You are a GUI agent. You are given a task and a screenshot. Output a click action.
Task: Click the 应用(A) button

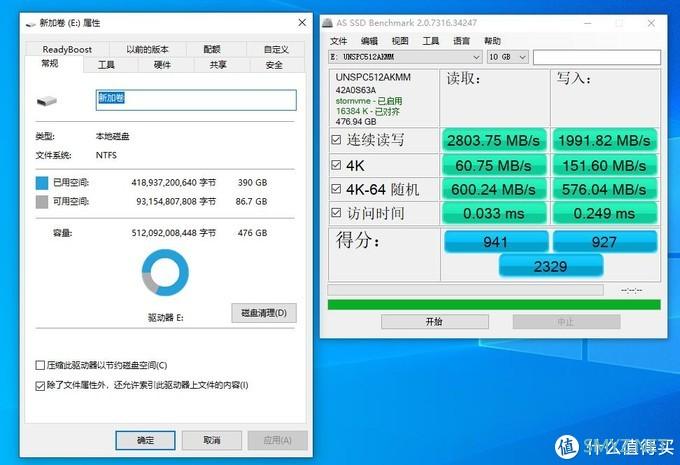pos(278,440)
